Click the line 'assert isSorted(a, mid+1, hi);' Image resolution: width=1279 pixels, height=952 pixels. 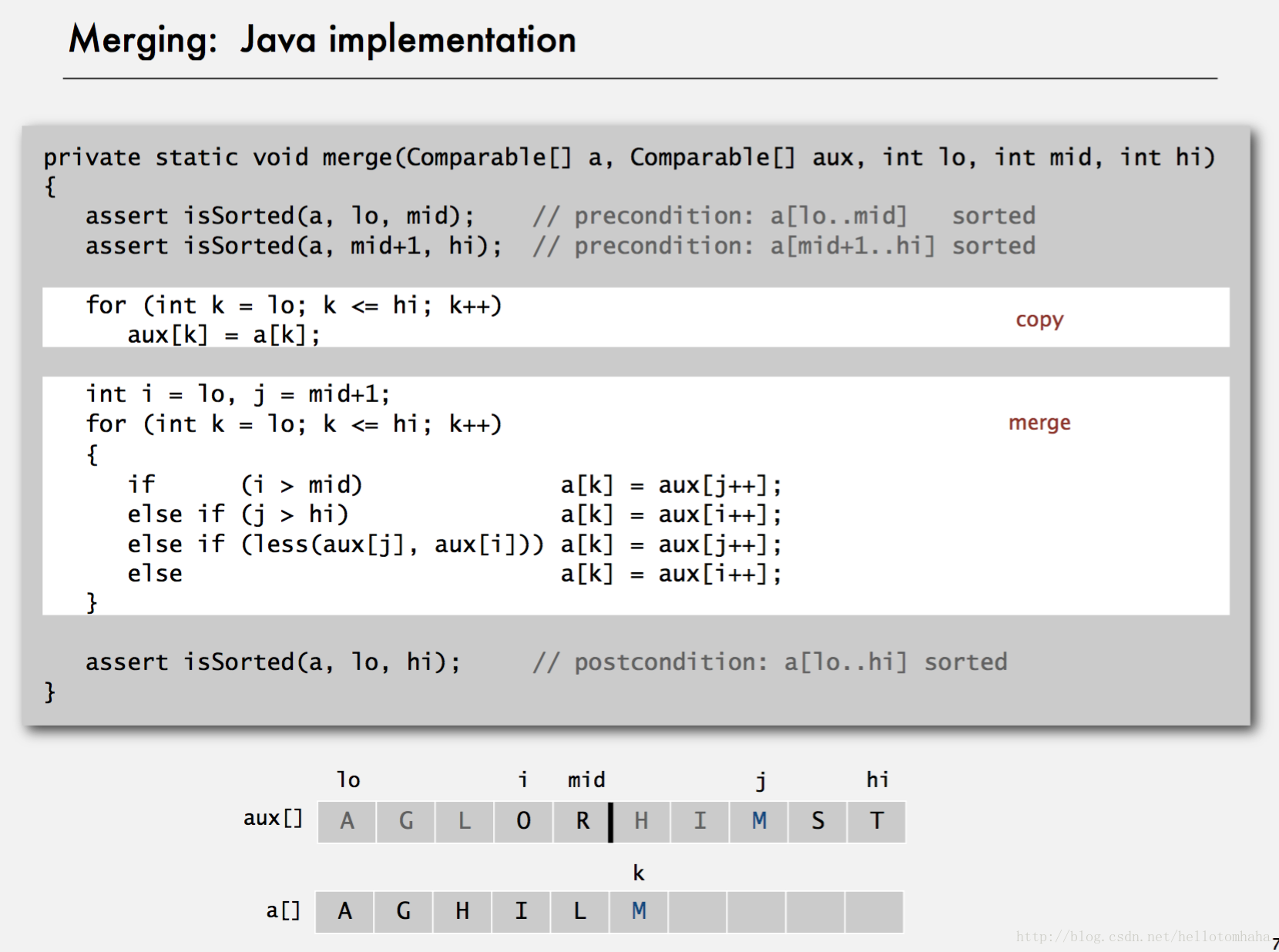coord(294,246)
